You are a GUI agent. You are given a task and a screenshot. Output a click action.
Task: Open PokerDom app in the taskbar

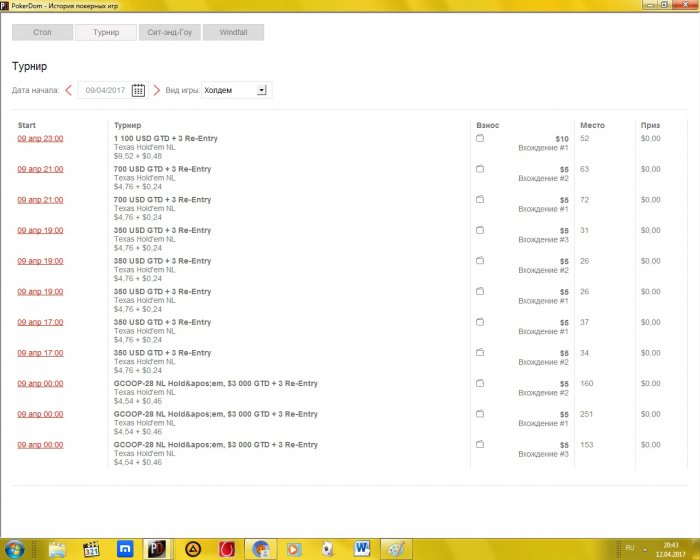tap(157, 549)
